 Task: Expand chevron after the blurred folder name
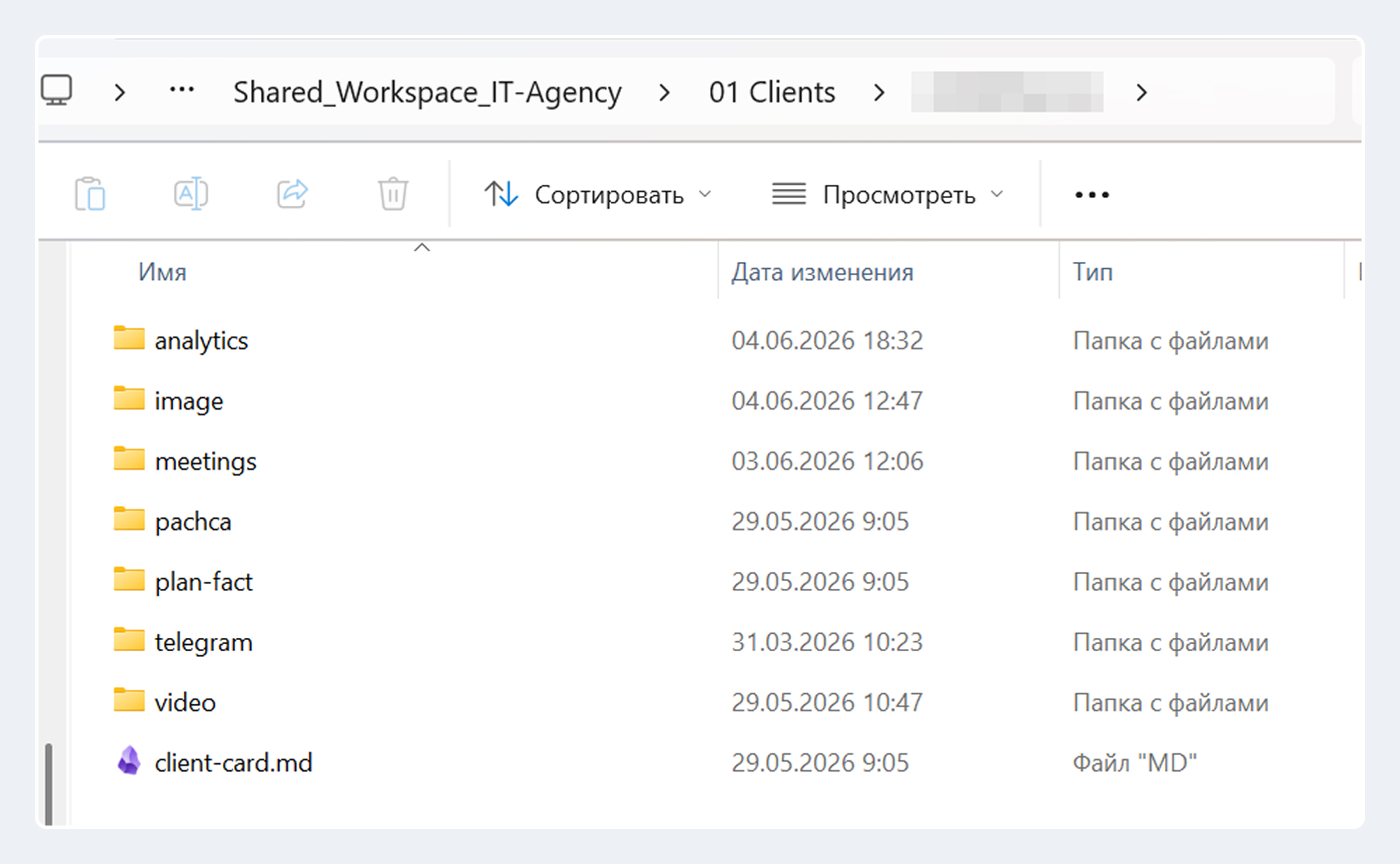coord(1142,92)
